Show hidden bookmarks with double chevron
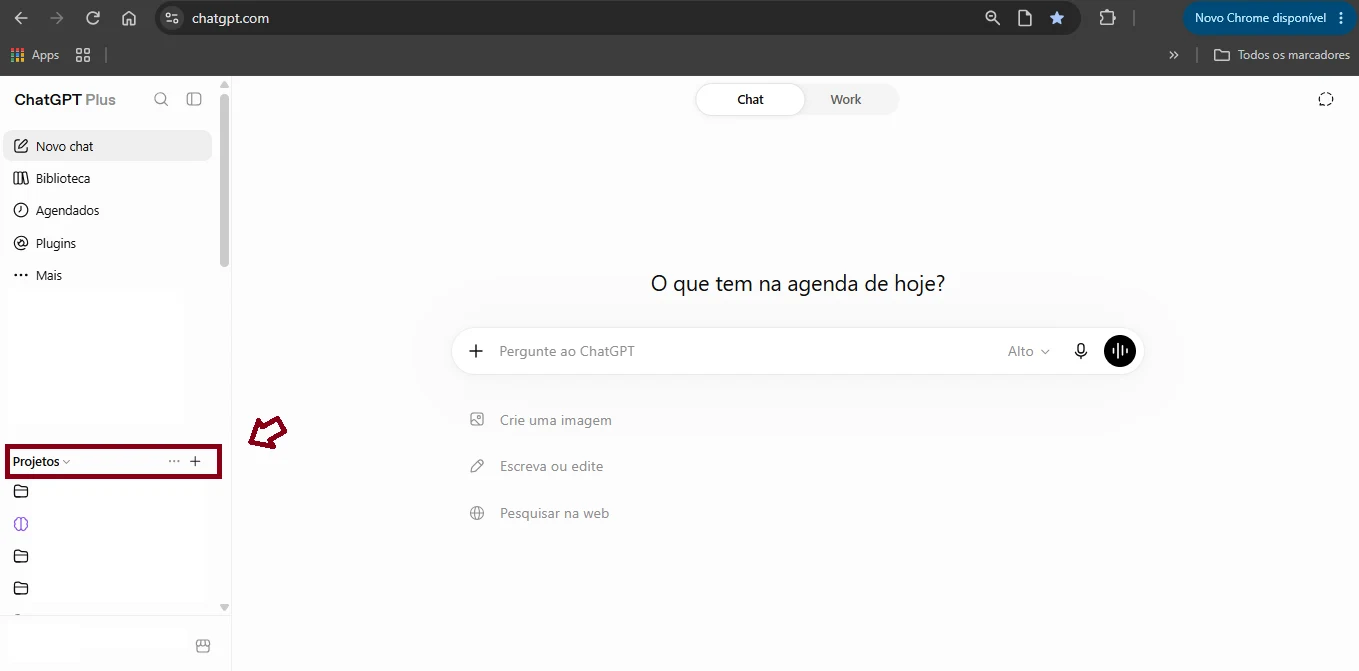This screenshot has height=671, width=1359. pyautogui.click(x=1174, y=55)
